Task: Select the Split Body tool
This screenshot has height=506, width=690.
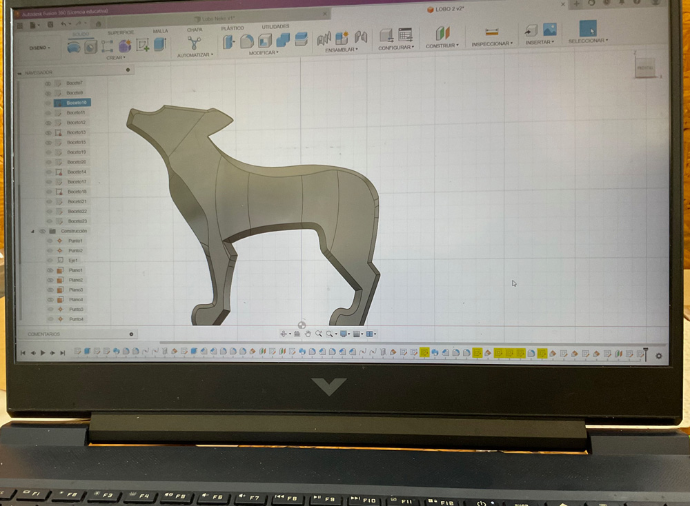Action: tap(301, 39)
